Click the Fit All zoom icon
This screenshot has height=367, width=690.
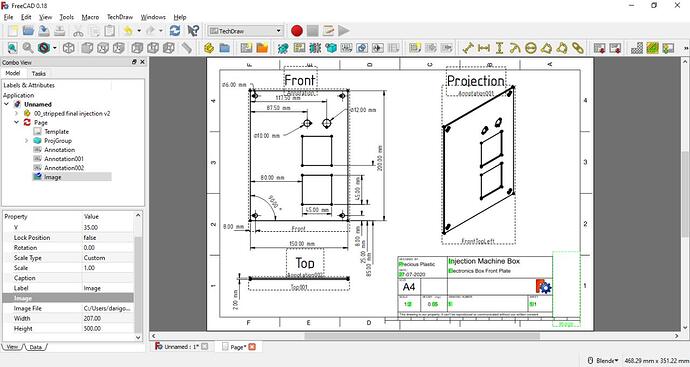point(12,48)
